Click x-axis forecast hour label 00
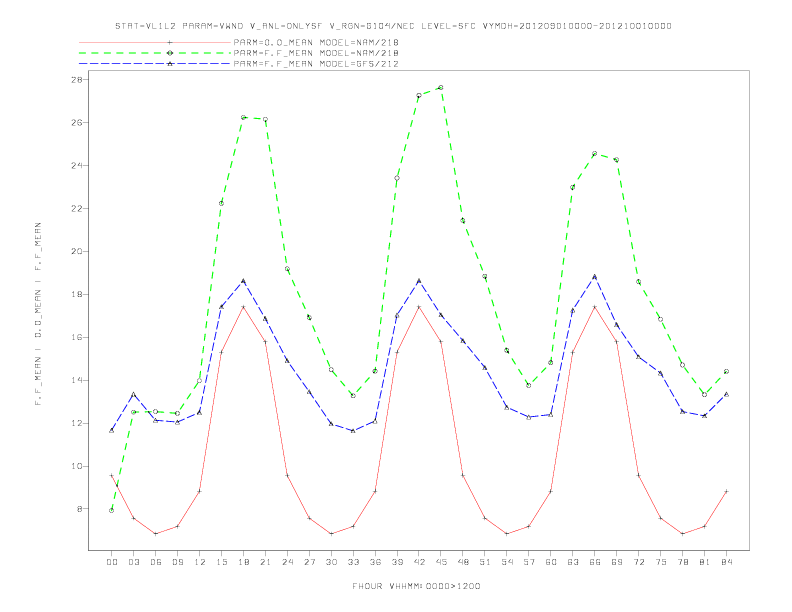The height and width of the screenshot is (612, 792). 112,562
